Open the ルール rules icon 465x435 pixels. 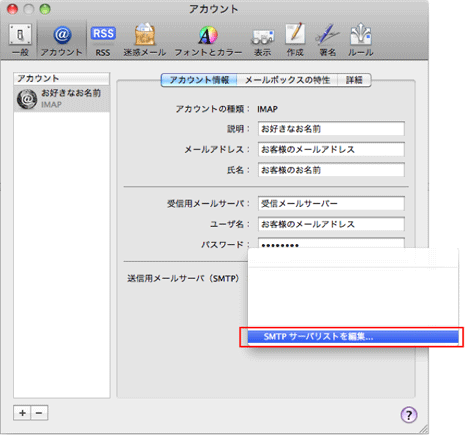[360, 39]
